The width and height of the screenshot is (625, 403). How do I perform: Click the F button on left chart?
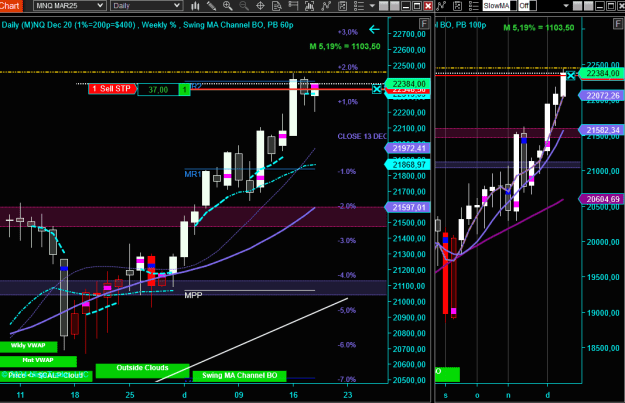pyautogui.click(x=424, y=24)
